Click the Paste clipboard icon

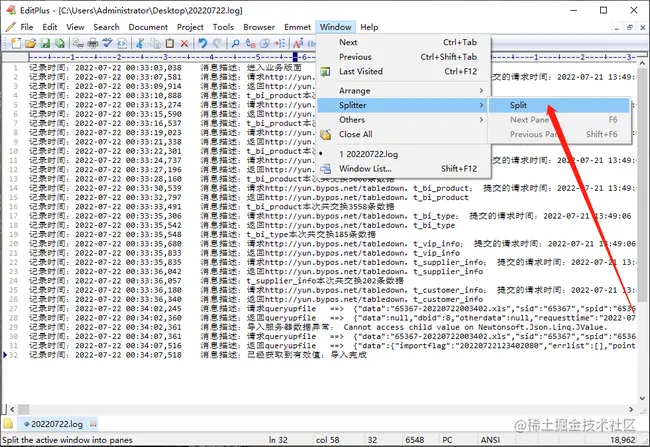170,43
